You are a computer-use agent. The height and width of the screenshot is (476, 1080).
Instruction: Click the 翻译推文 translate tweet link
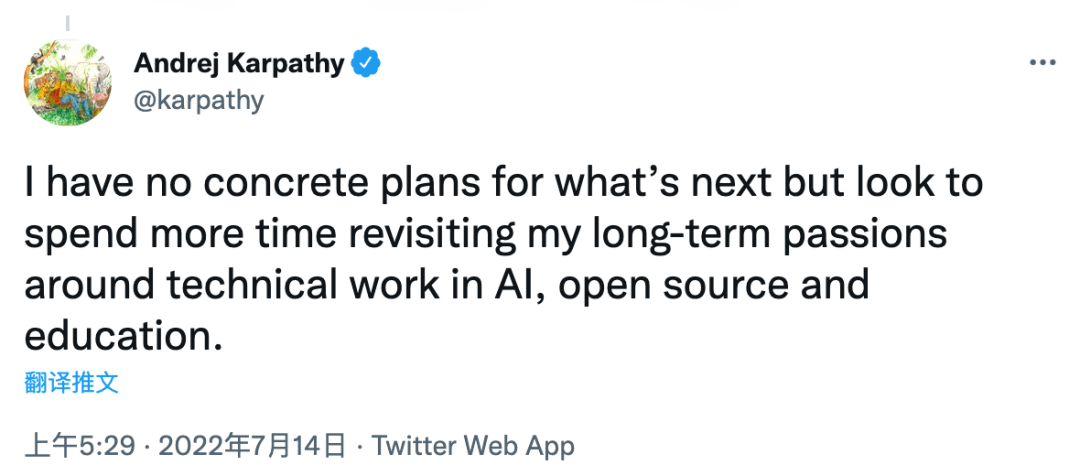72,382
